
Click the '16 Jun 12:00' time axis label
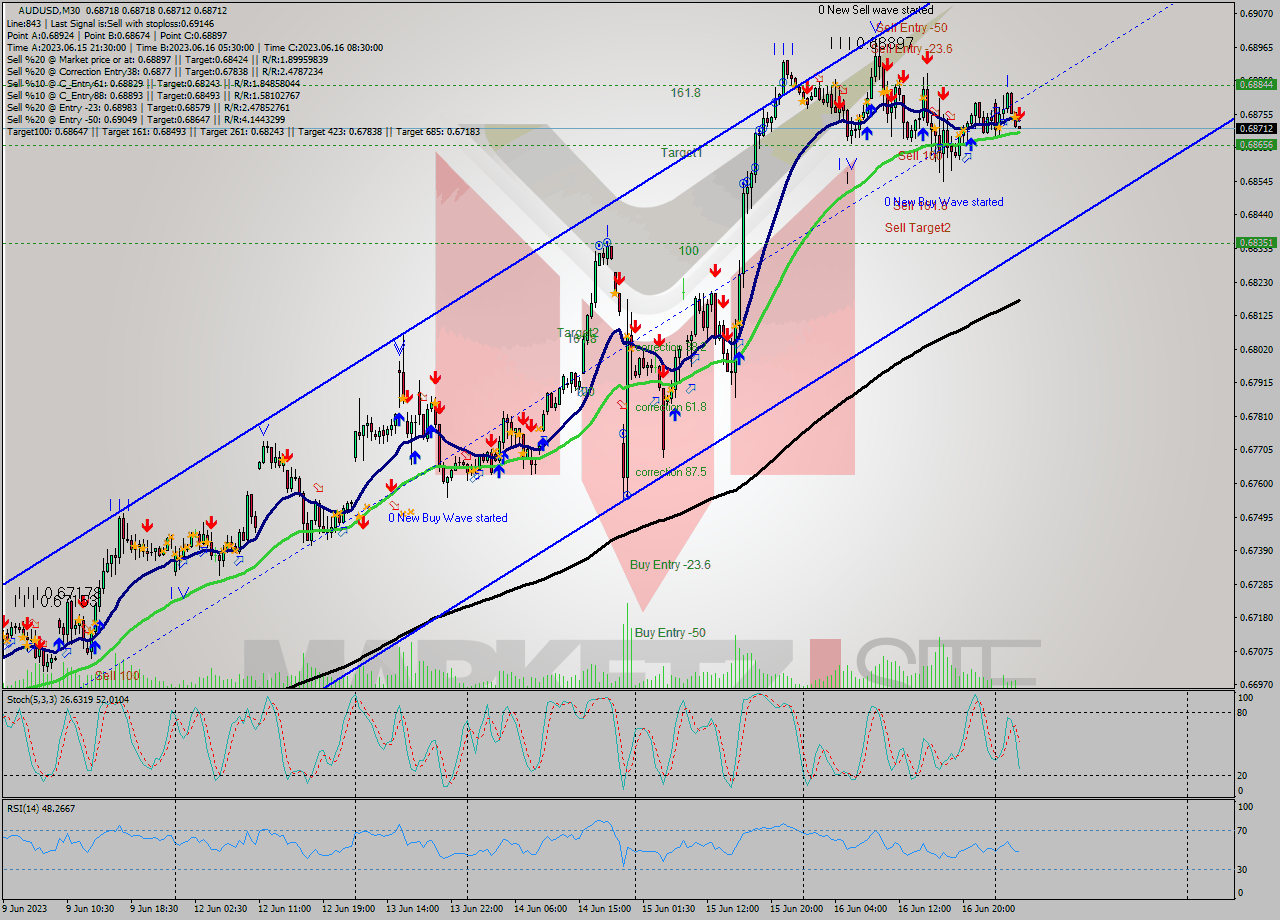pos(924,909)
